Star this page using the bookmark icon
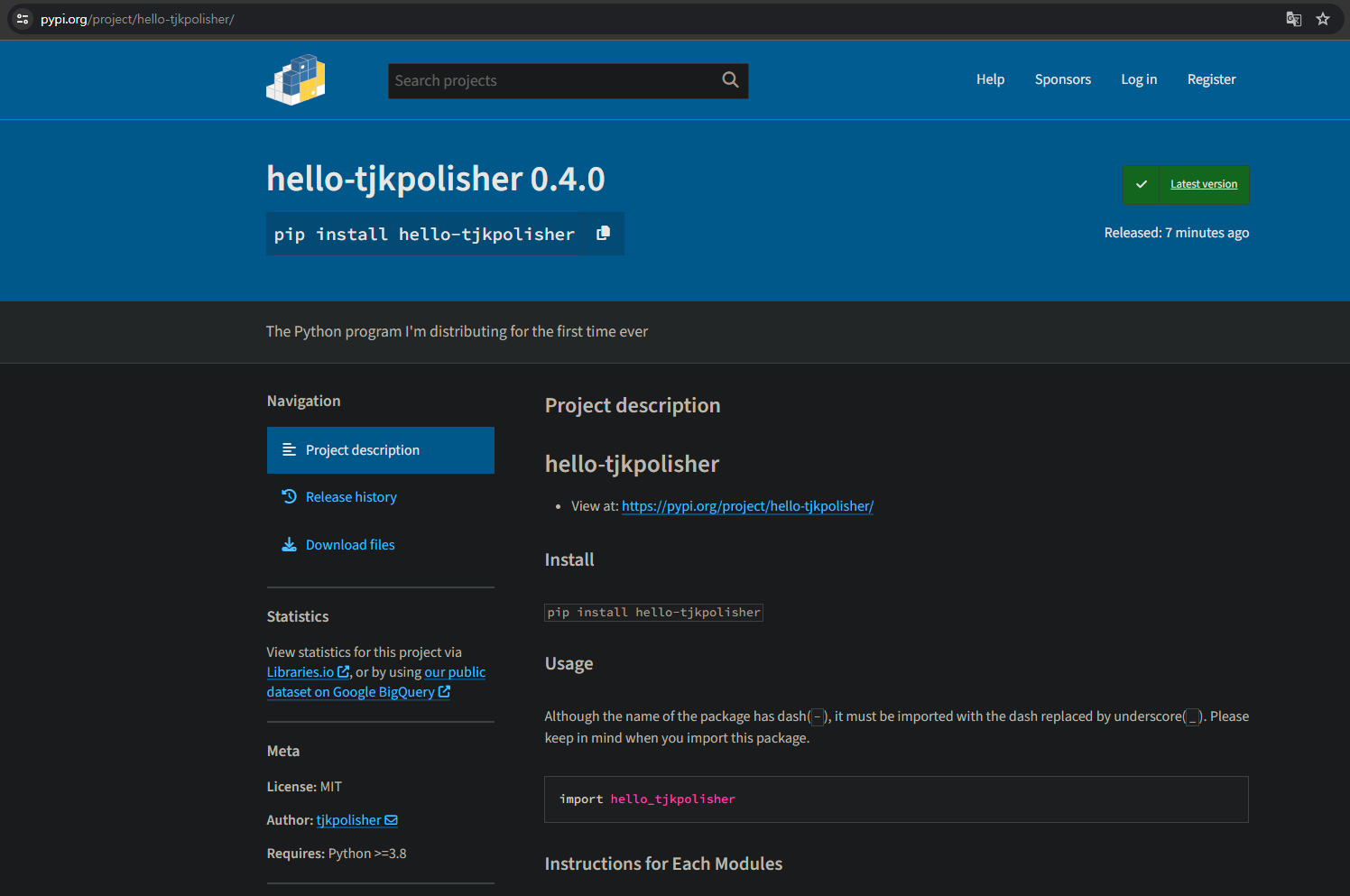The height and width of the screenshot is (896, 1350). point(1323,18)
